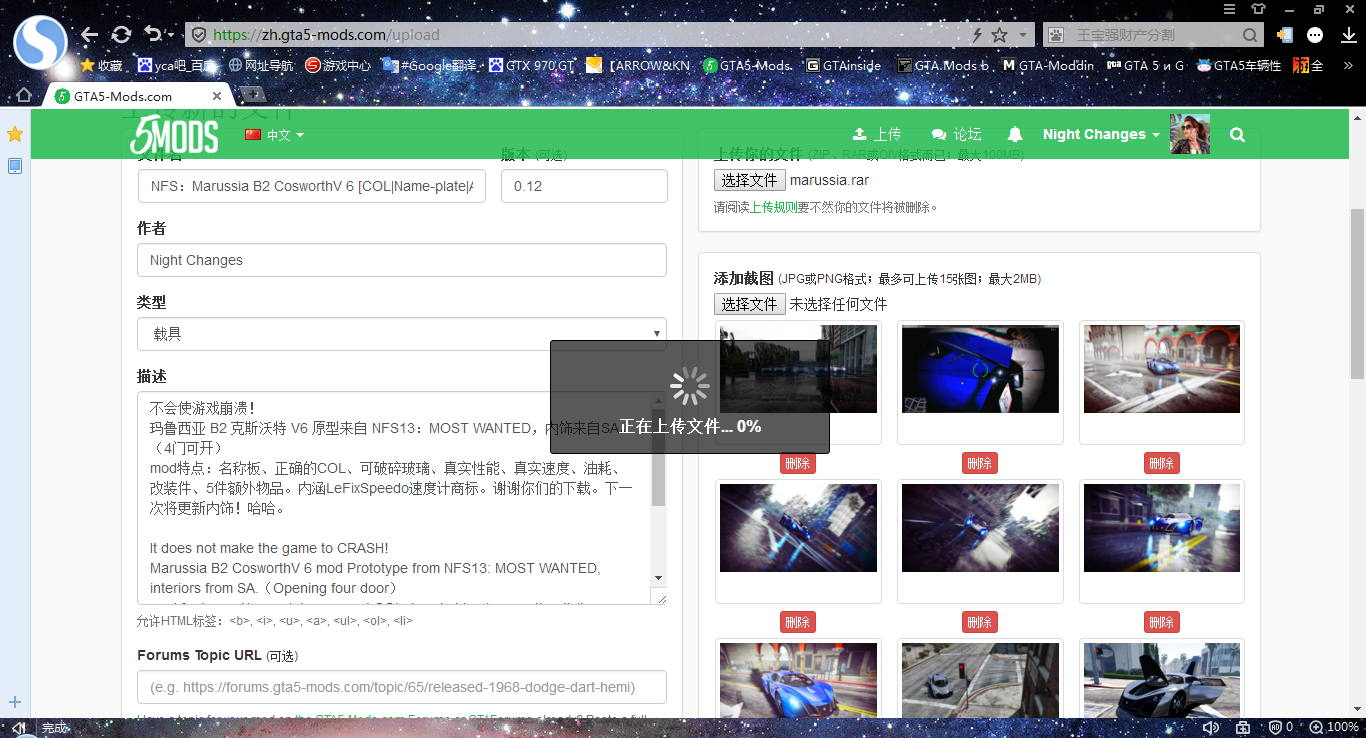Click the lightning speed mode icon
The image size is (1366, 738).
click(x=977, y=35)
